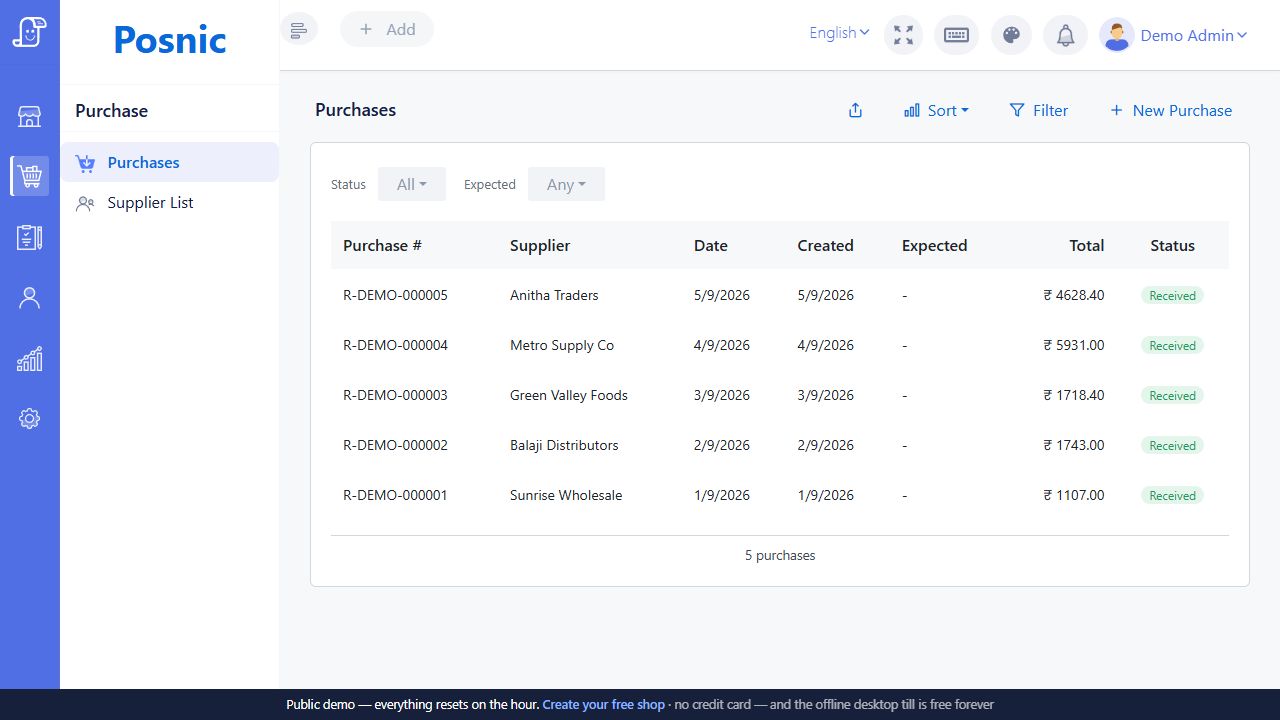
Task: Expand the Demo Admin user menu
Action: tap(1194, 35)
